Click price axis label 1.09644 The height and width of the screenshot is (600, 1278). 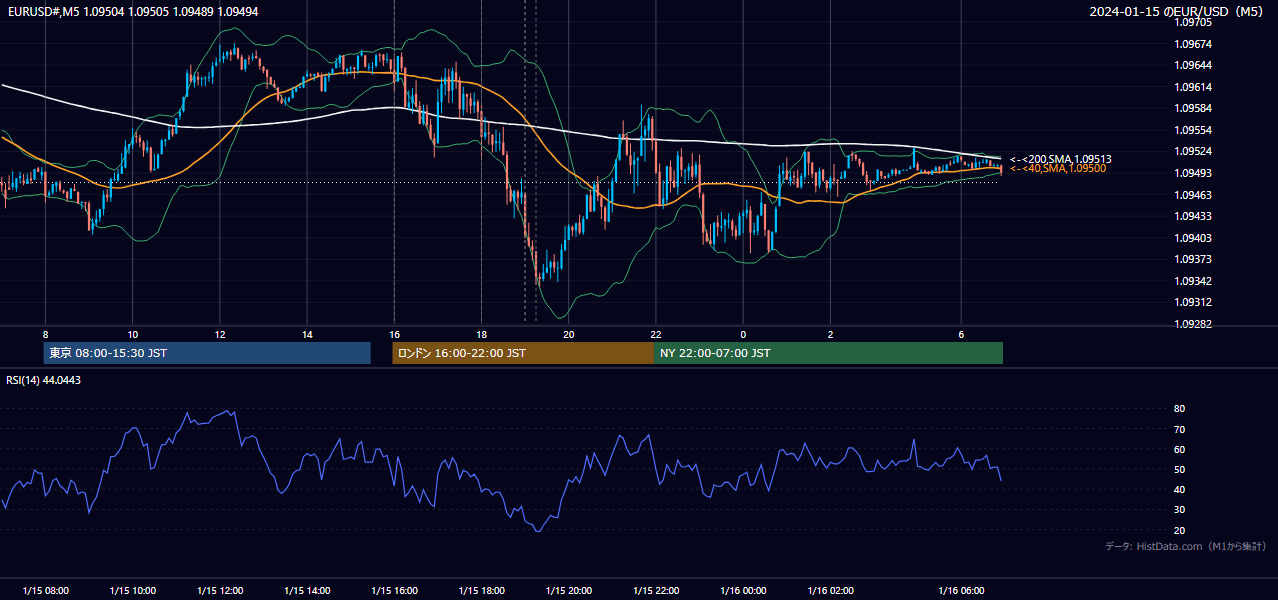click(x=1192, y=66)
